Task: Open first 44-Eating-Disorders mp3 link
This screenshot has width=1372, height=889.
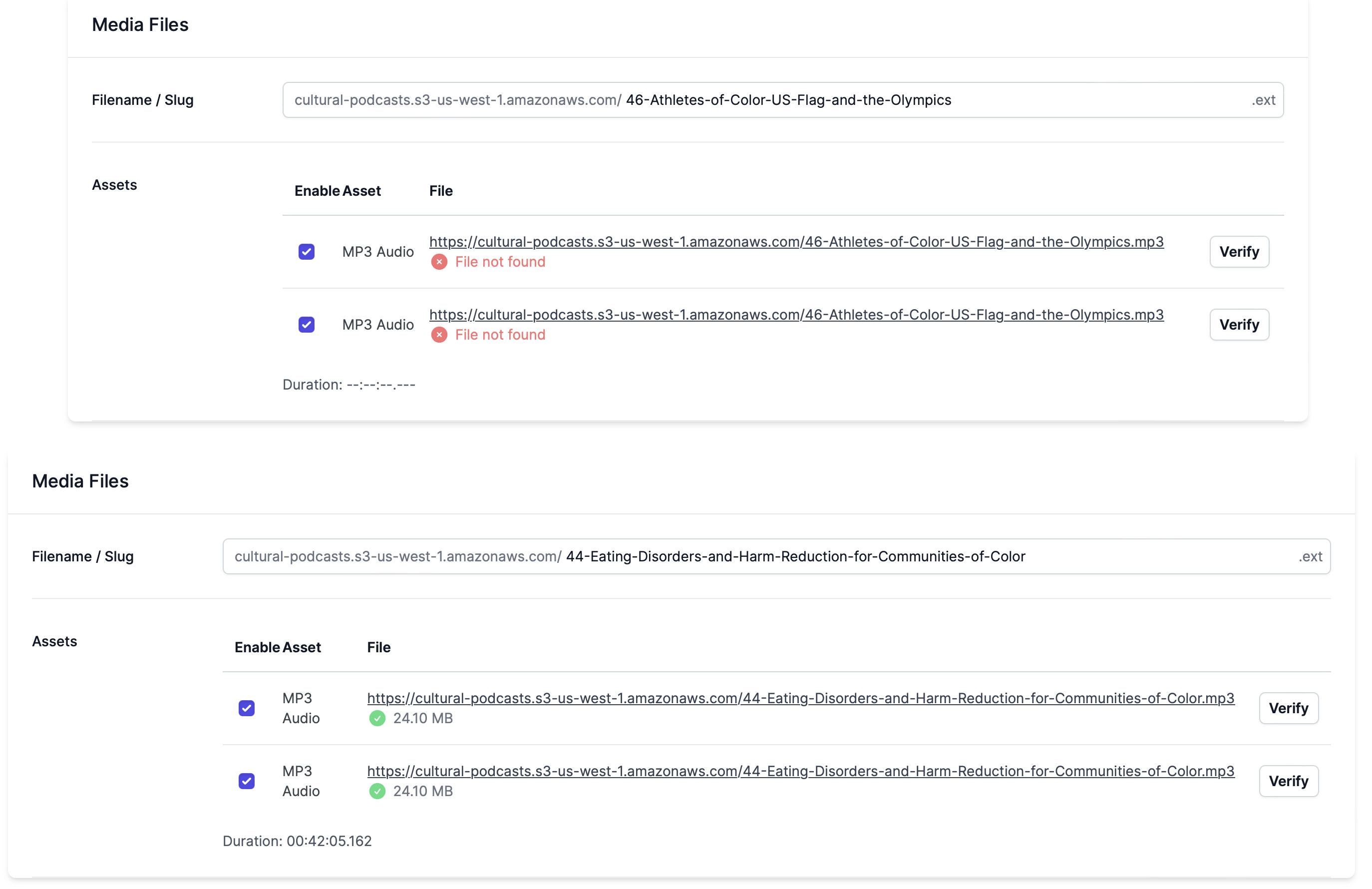Action: coord(801,698)
